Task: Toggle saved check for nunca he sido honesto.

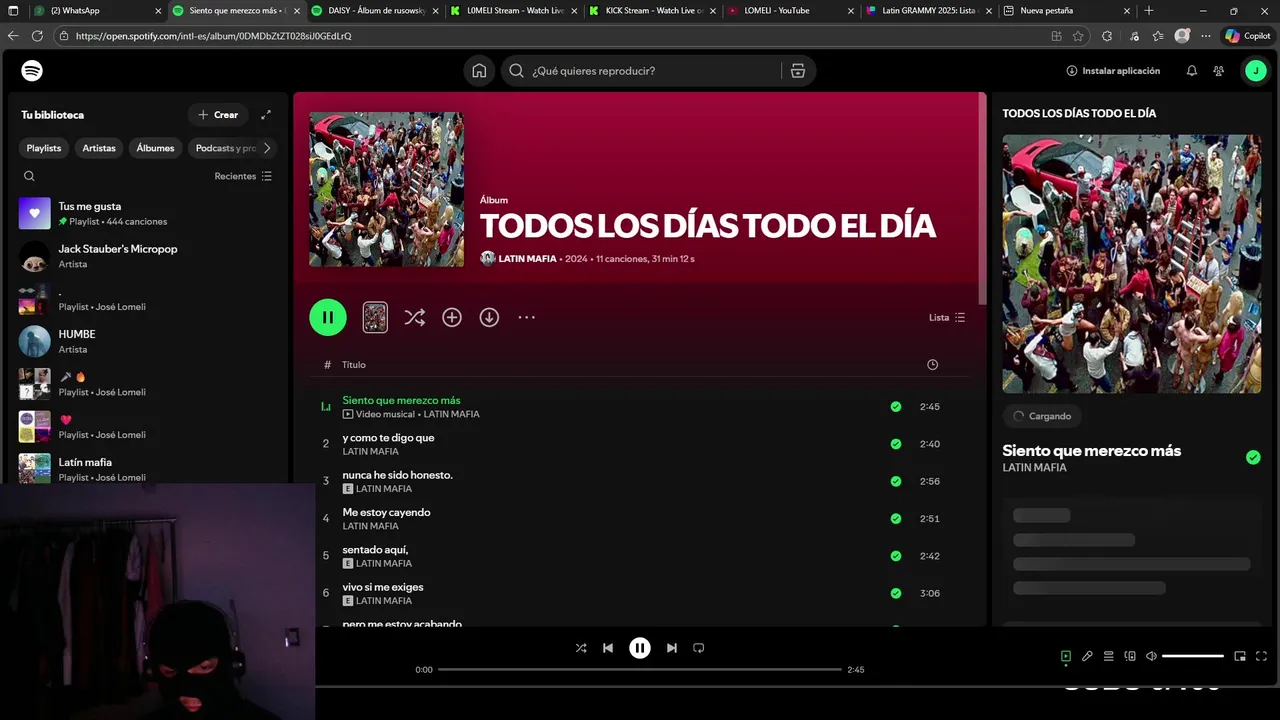Action: point(896,481)
